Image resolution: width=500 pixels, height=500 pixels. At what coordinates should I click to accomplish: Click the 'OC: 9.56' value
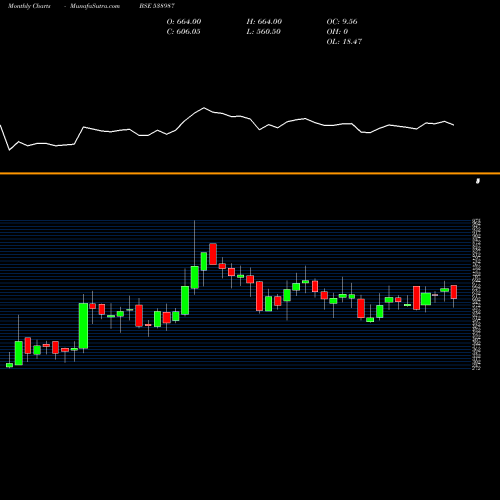[342, 22]
